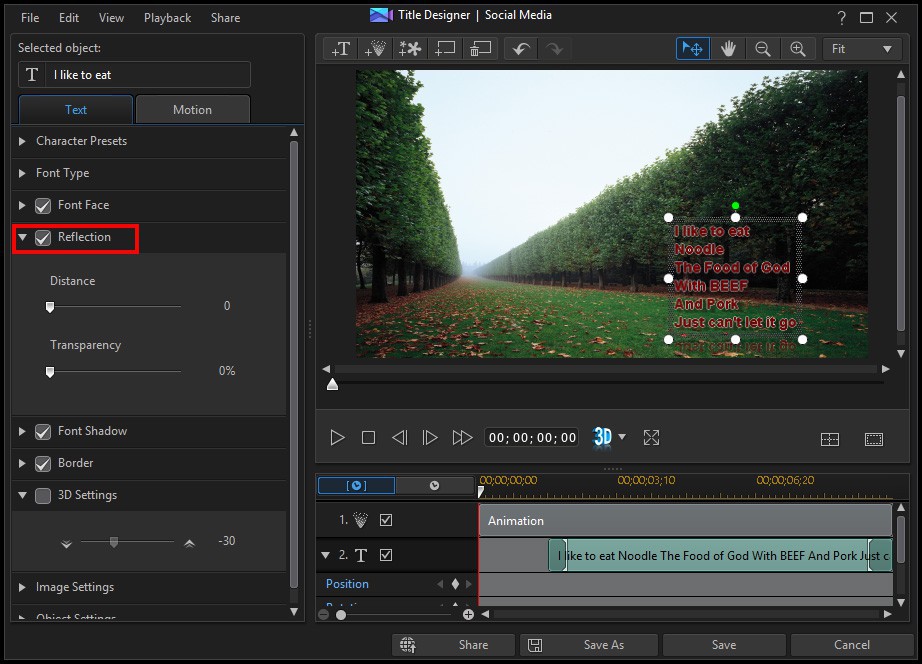Collapse the 3D Settings section arrow
Screen dimensions: 922x664
click(22, 495)
